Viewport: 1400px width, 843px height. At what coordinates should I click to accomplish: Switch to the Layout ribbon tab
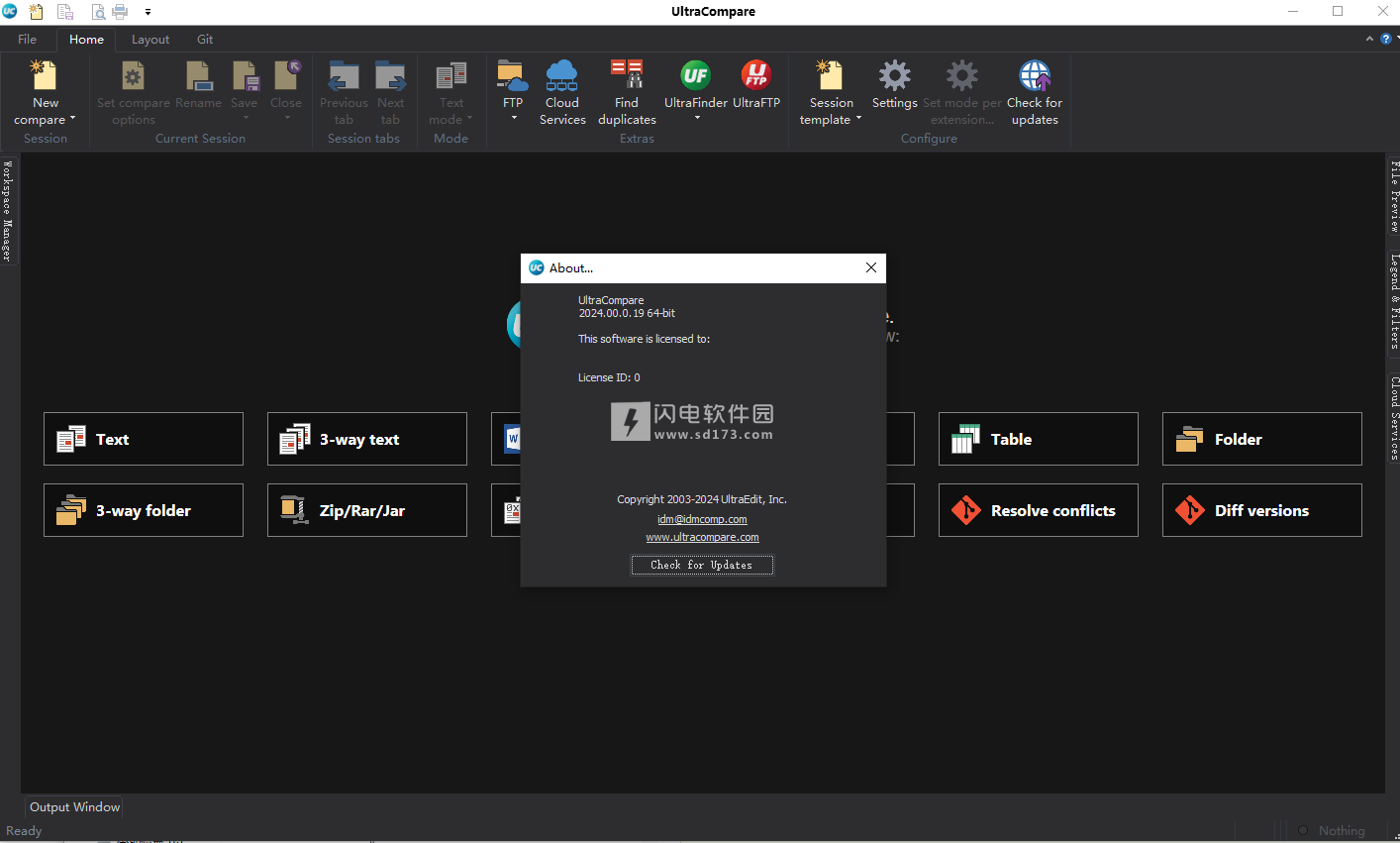[x=150, y=40]
